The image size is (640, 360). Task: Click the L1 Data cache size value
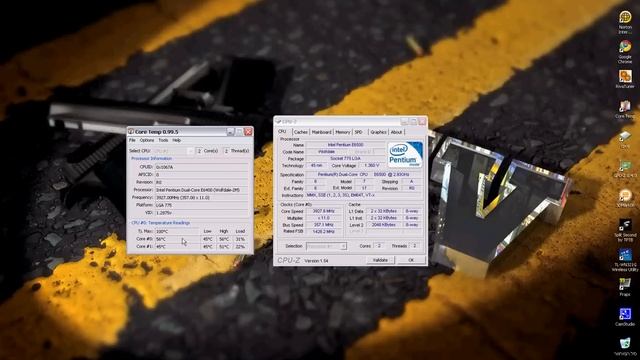(x=384, y=211)
